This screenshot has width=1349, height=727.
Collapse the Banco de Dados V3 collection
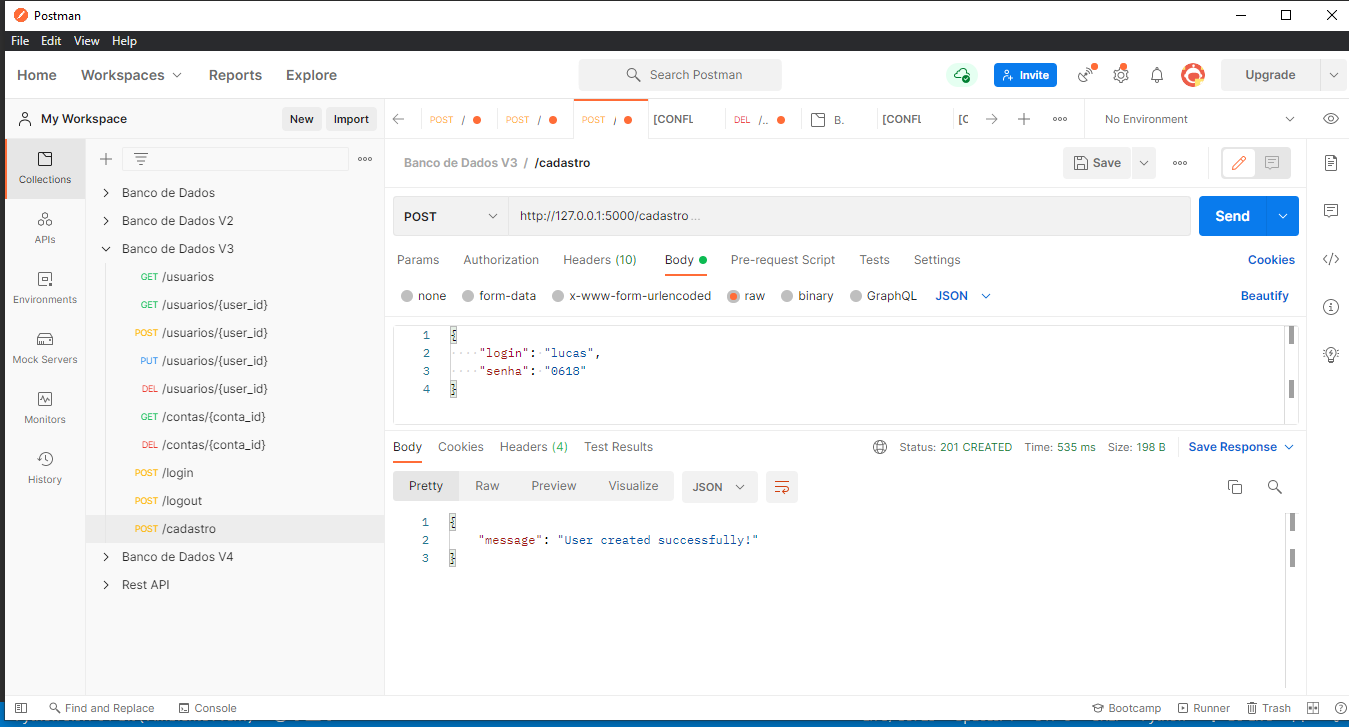coord(106,248)
